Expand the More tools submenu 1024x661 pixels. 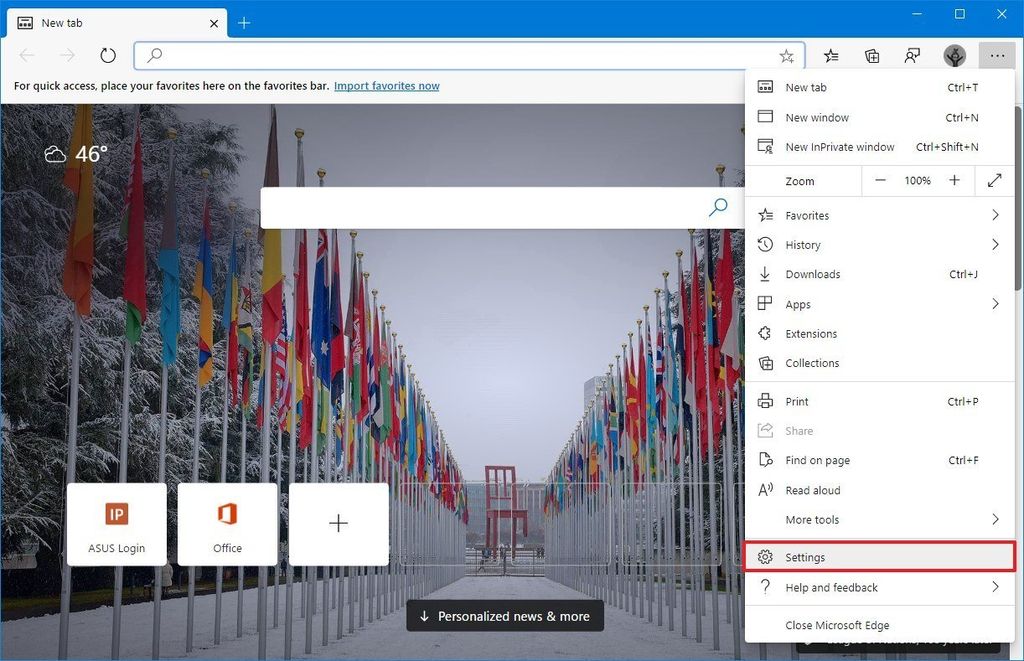click(x=812, y=519)
